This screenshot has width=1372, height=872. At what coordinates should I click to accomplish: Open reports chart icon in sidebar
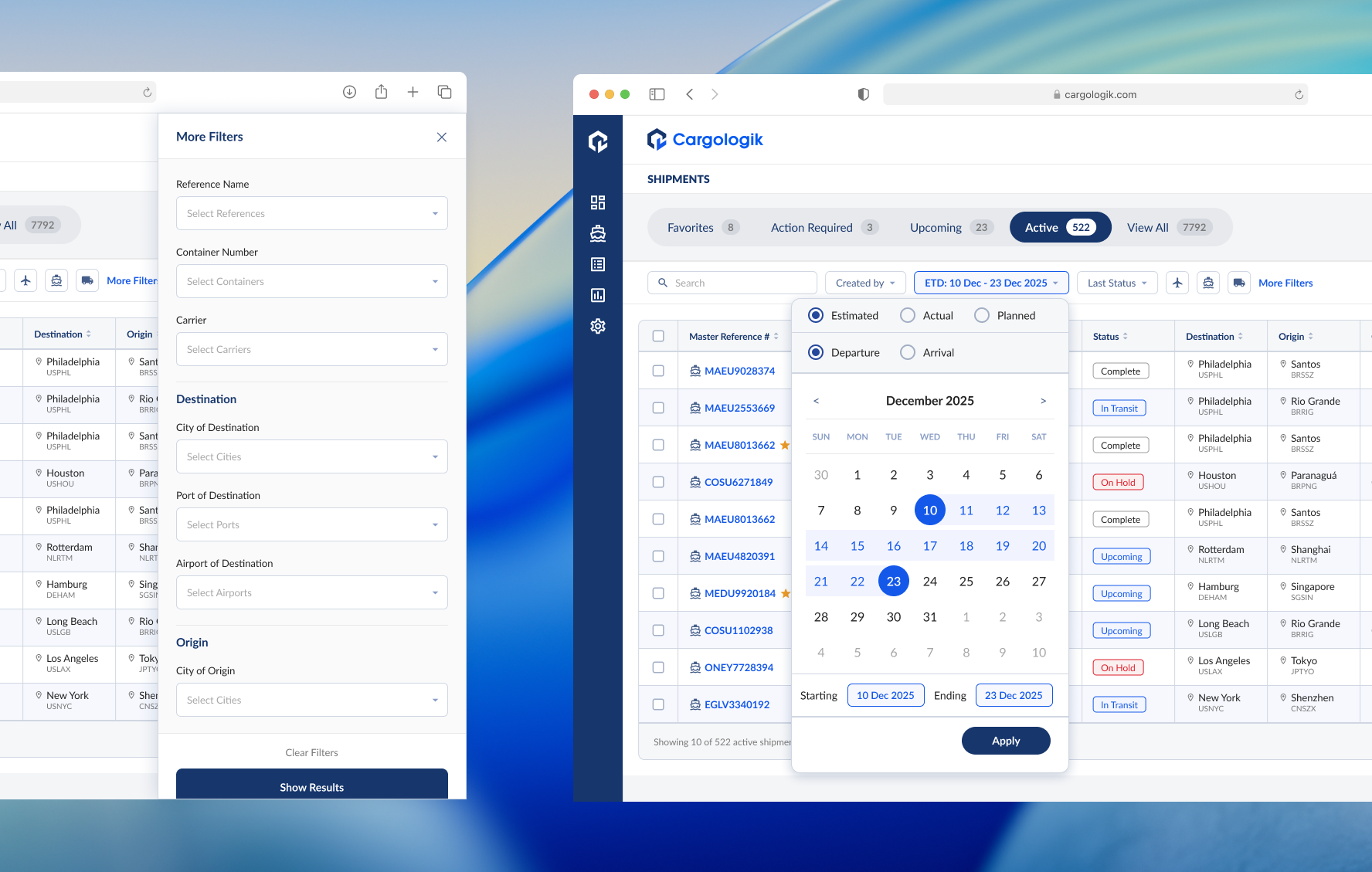coord(598,295)
